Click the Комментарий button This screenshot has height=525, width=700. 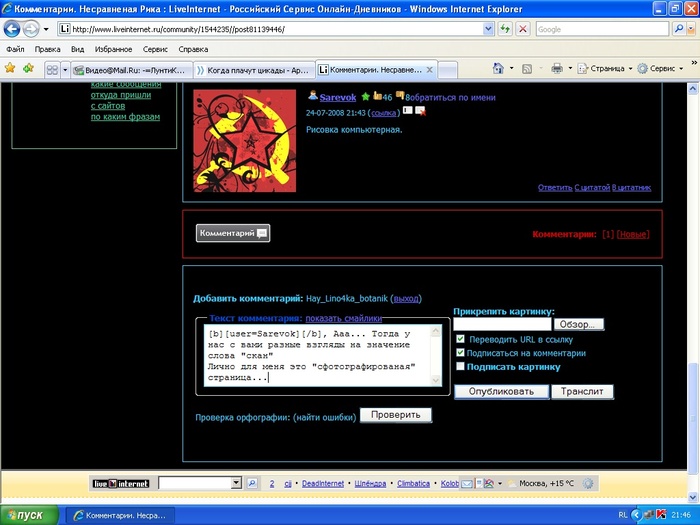(233, 233)
